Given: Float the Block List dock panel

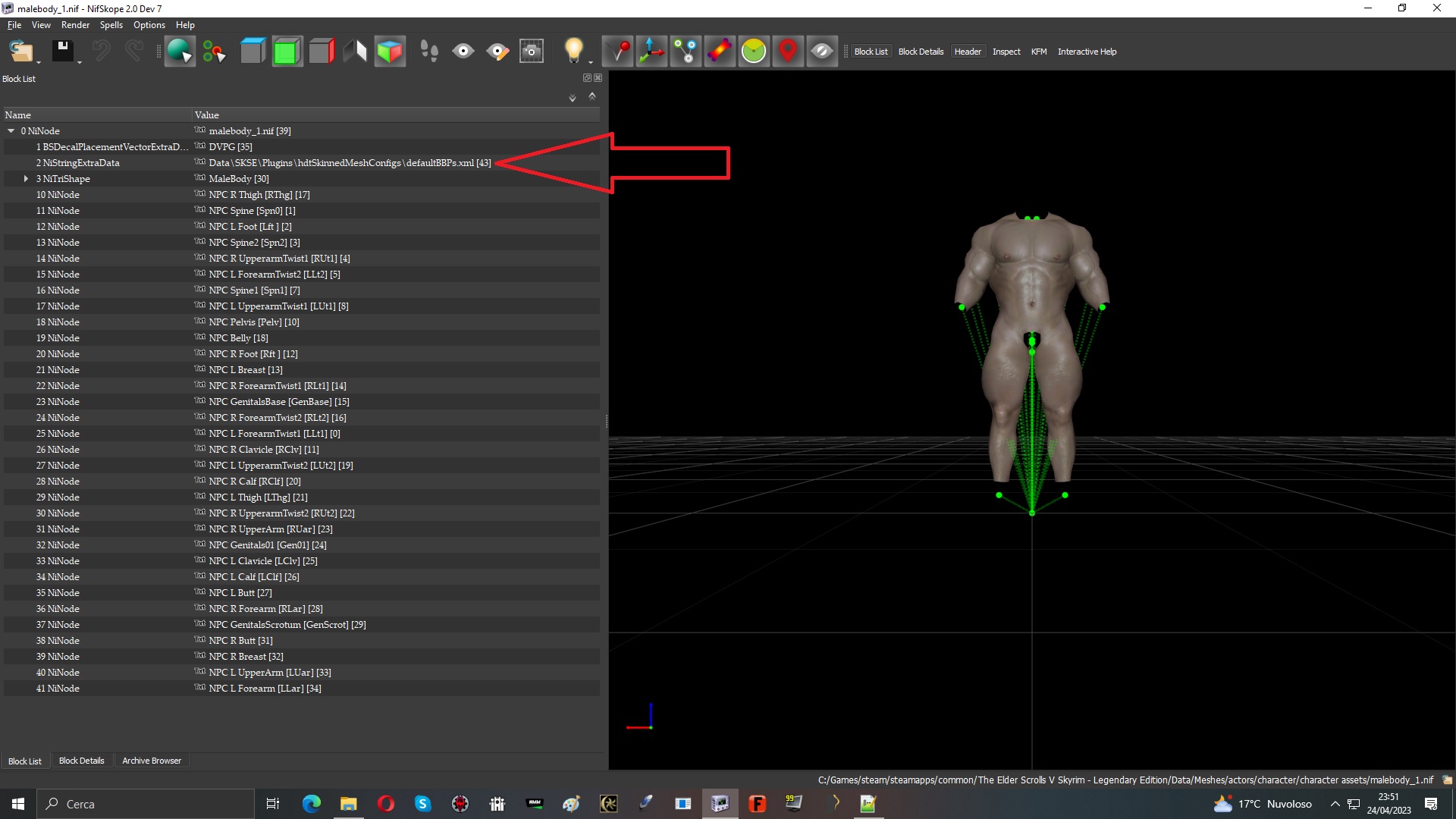Looking at the screenshot, I should pos(587,78).
